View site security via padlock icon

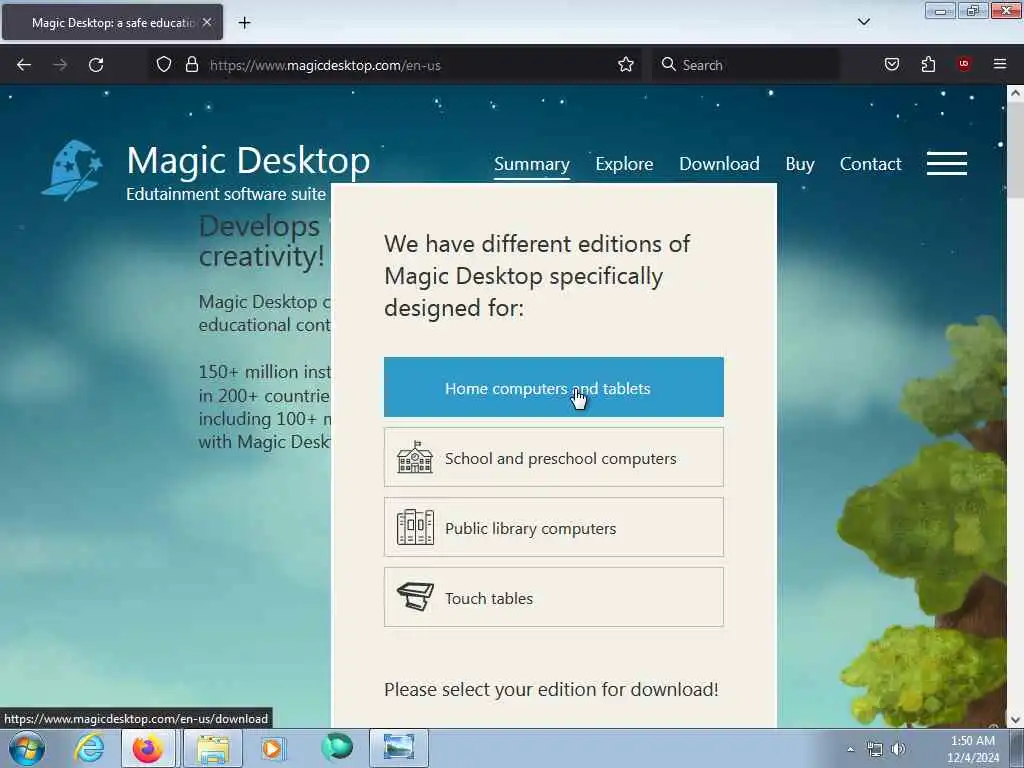click(x=191, y=65)
